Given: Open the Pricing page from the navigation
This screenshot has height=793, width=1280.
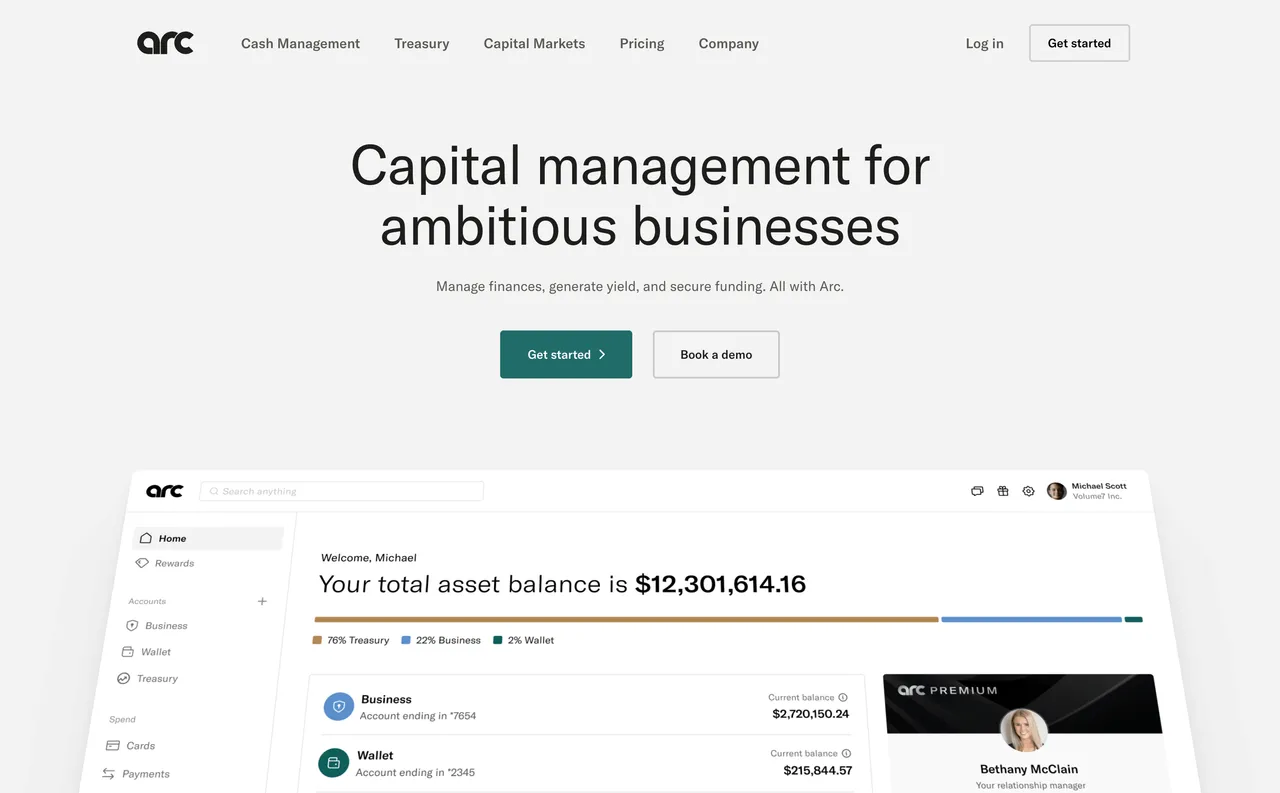Looking at the screenshot, I should pos(641,43).
